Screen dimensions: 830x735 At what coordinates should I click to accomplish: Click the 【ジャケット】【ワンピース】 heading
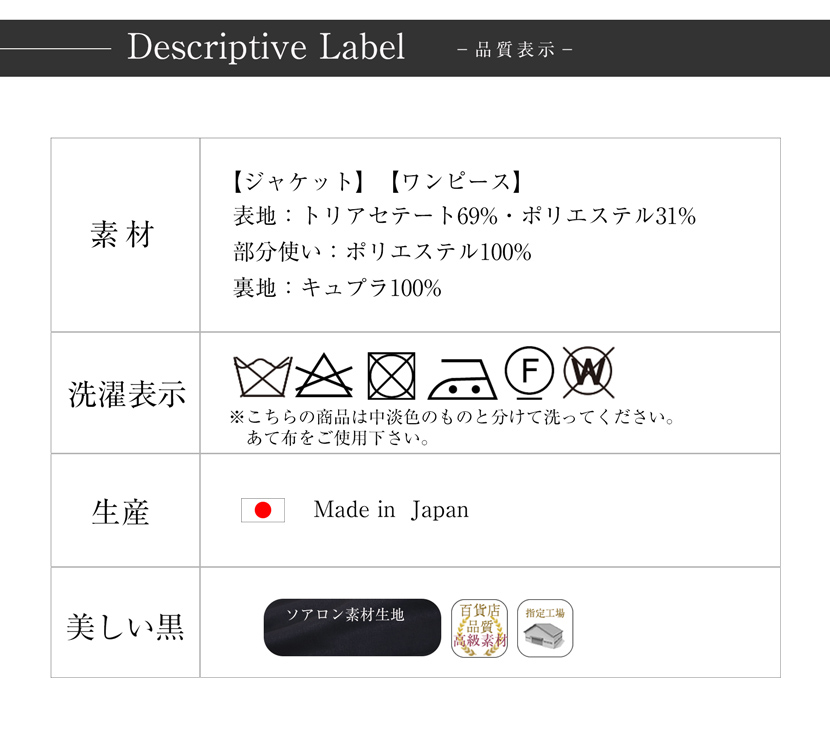377,182
